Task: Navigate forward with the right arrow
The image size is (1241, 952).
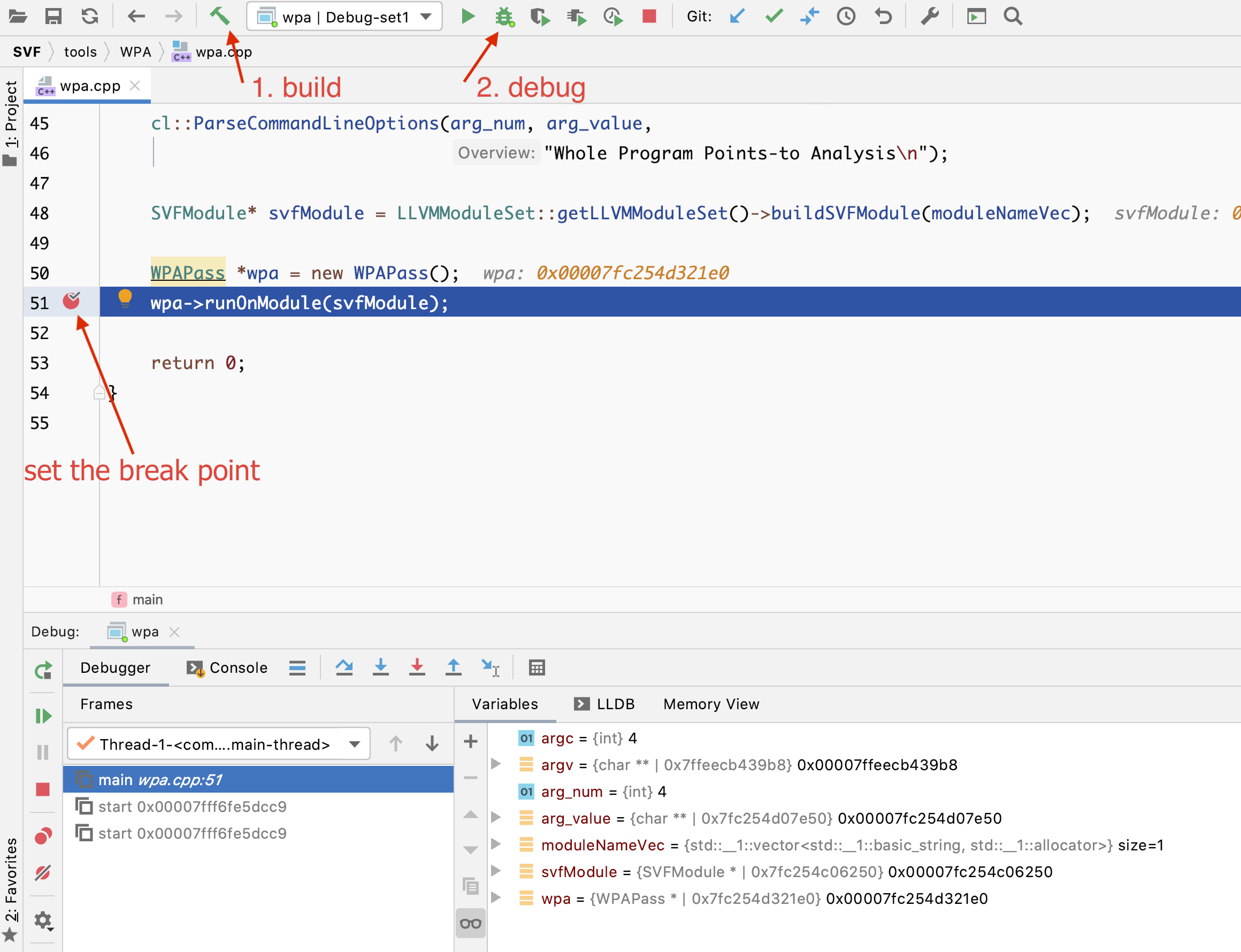Action: tap(173, 17)
